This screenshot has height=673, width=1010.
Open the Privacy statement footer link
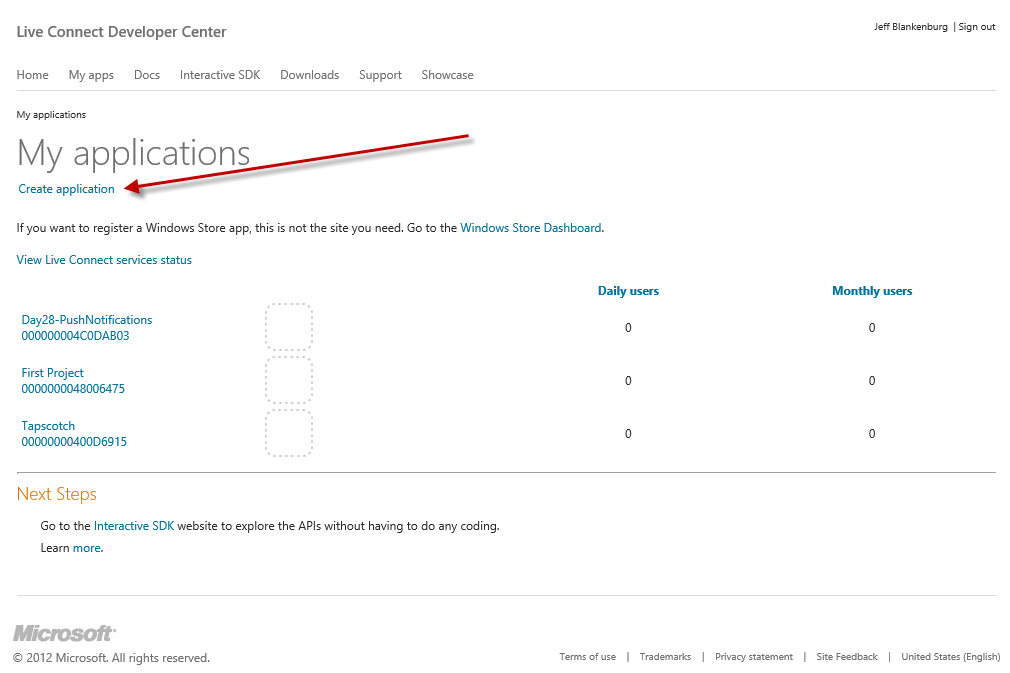coord(753,657)
